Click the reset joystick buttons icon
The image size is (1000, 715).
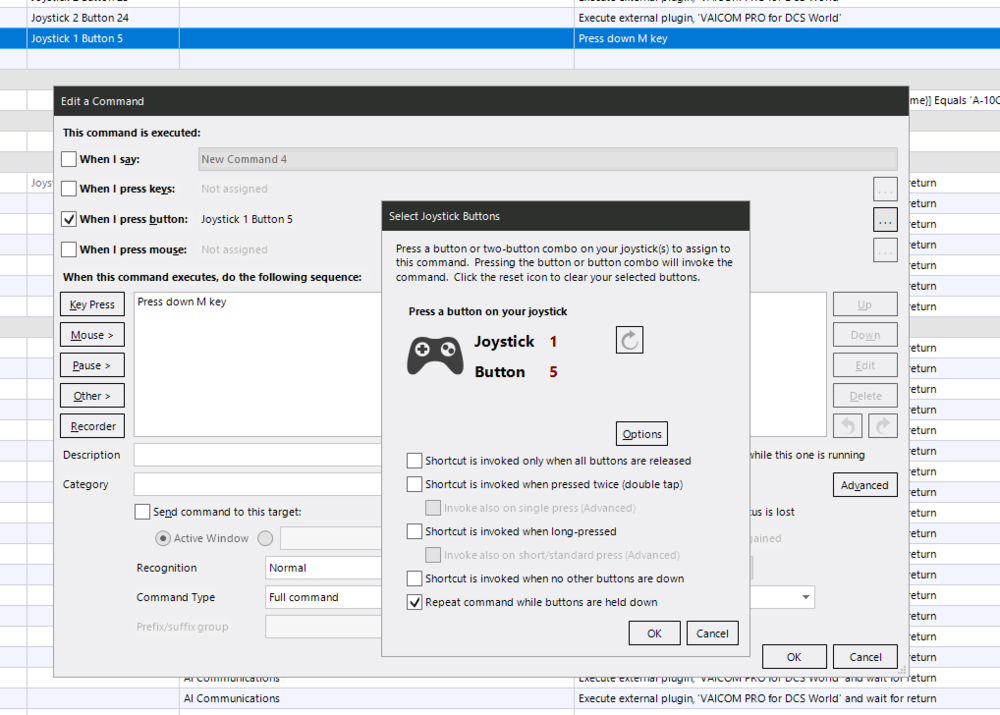[629, 341]
